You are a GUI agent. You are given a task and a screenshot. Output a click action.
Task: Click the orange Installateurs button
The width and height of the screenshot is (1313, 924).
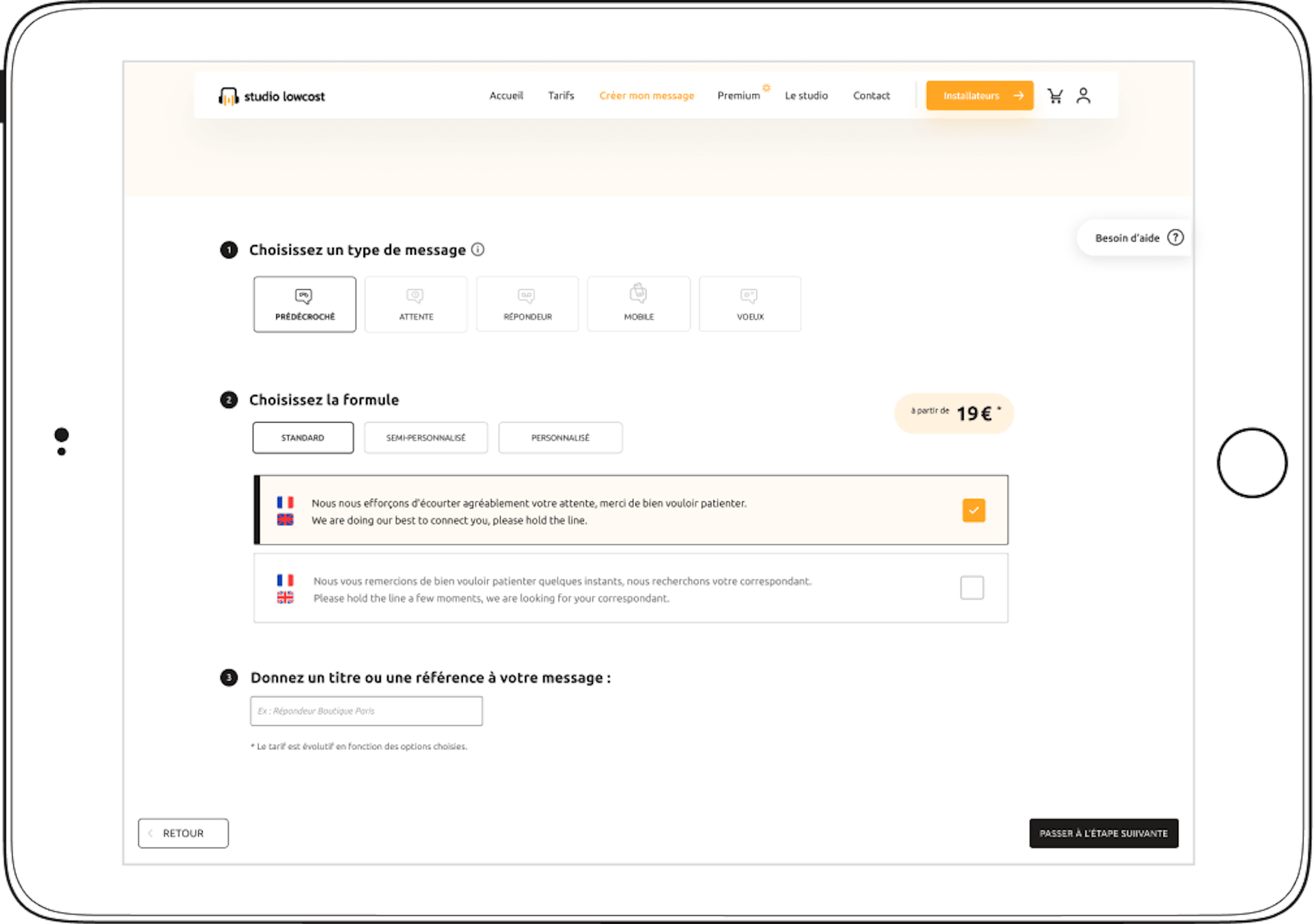979,96
